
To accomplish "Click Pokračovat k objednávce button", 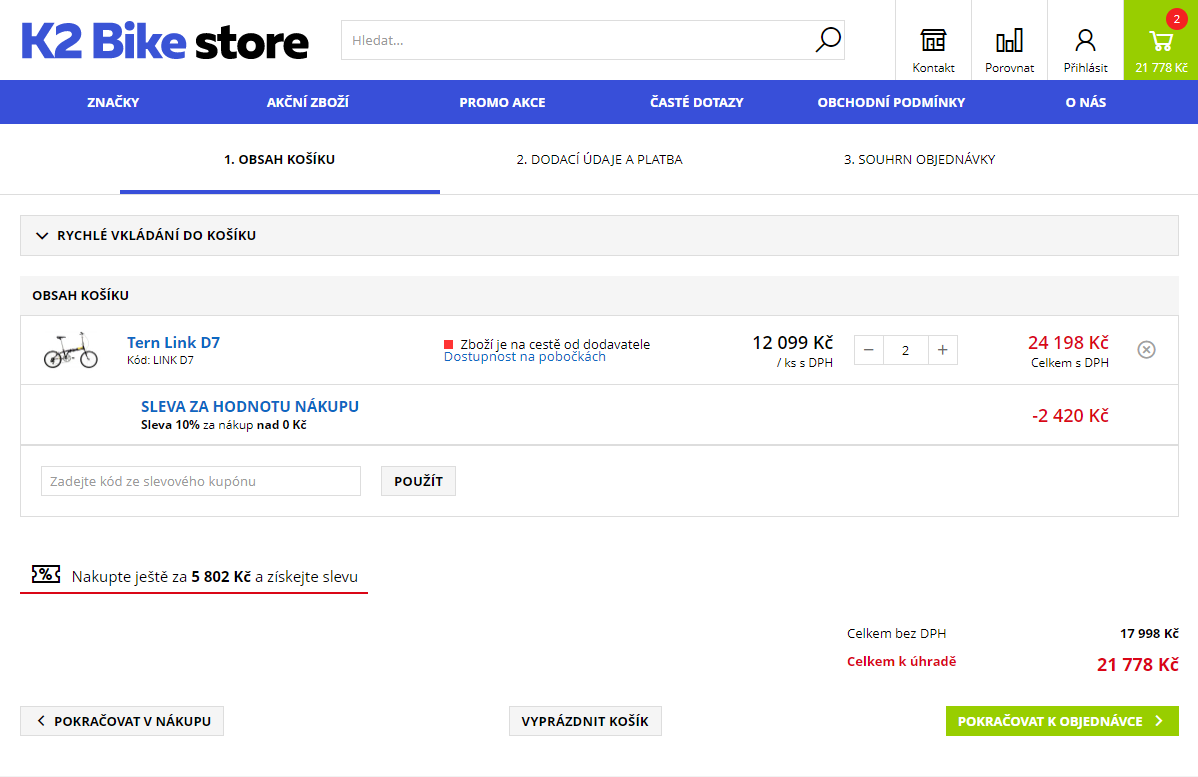I will click(1062, 721).
